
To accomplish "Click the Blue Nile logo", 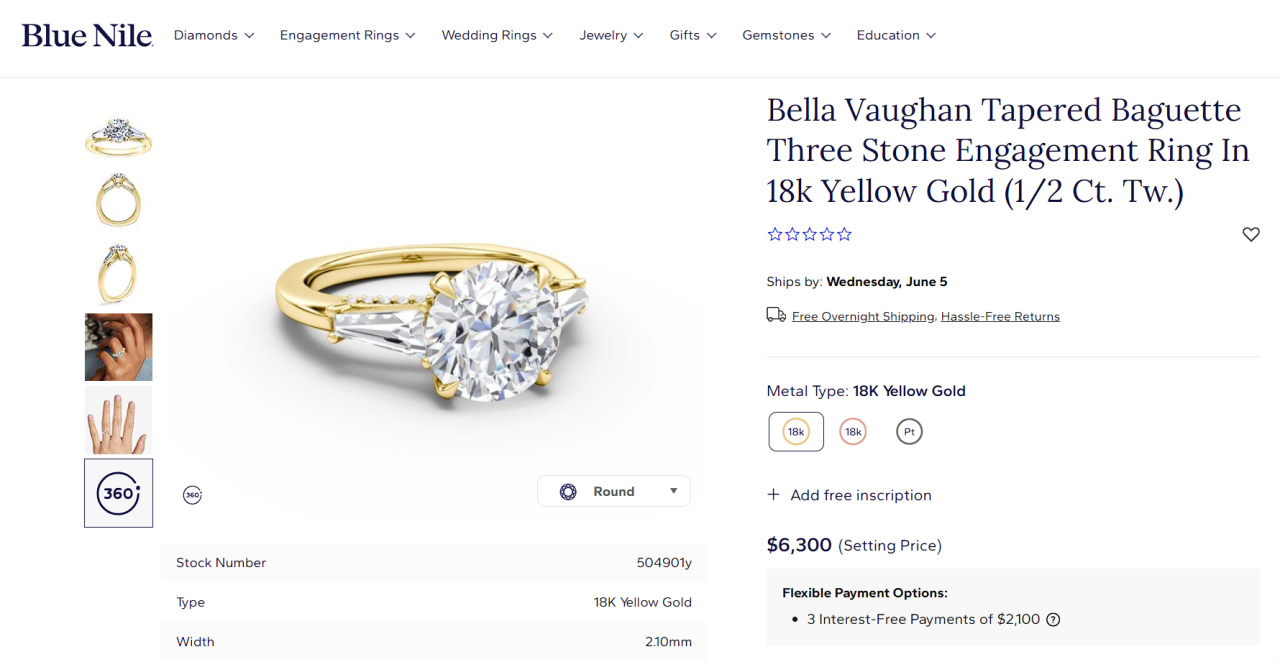I will click(87, 36).
